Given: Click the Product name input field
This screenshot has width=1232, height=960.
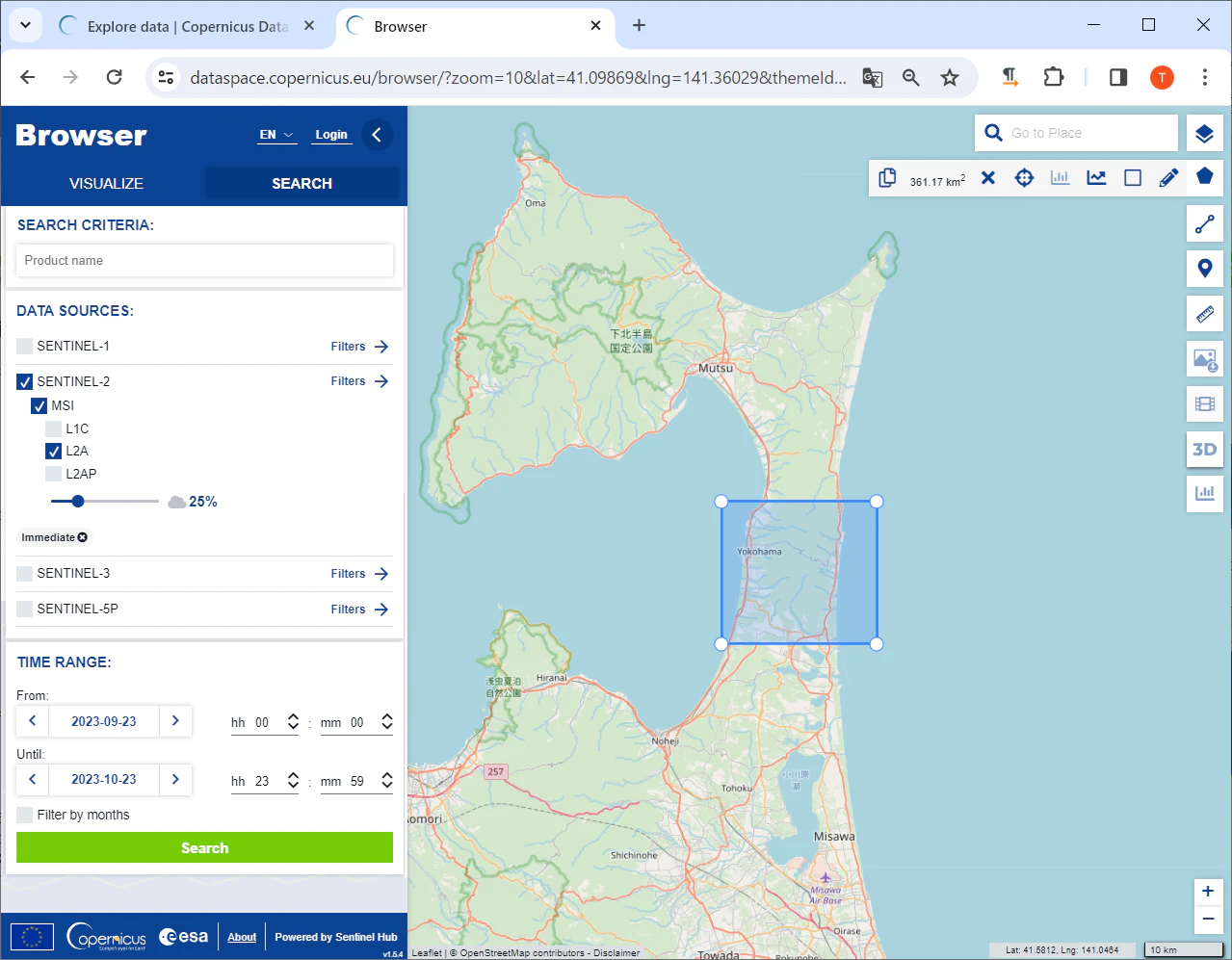Looking at the screenshot, I should [204, 260].
